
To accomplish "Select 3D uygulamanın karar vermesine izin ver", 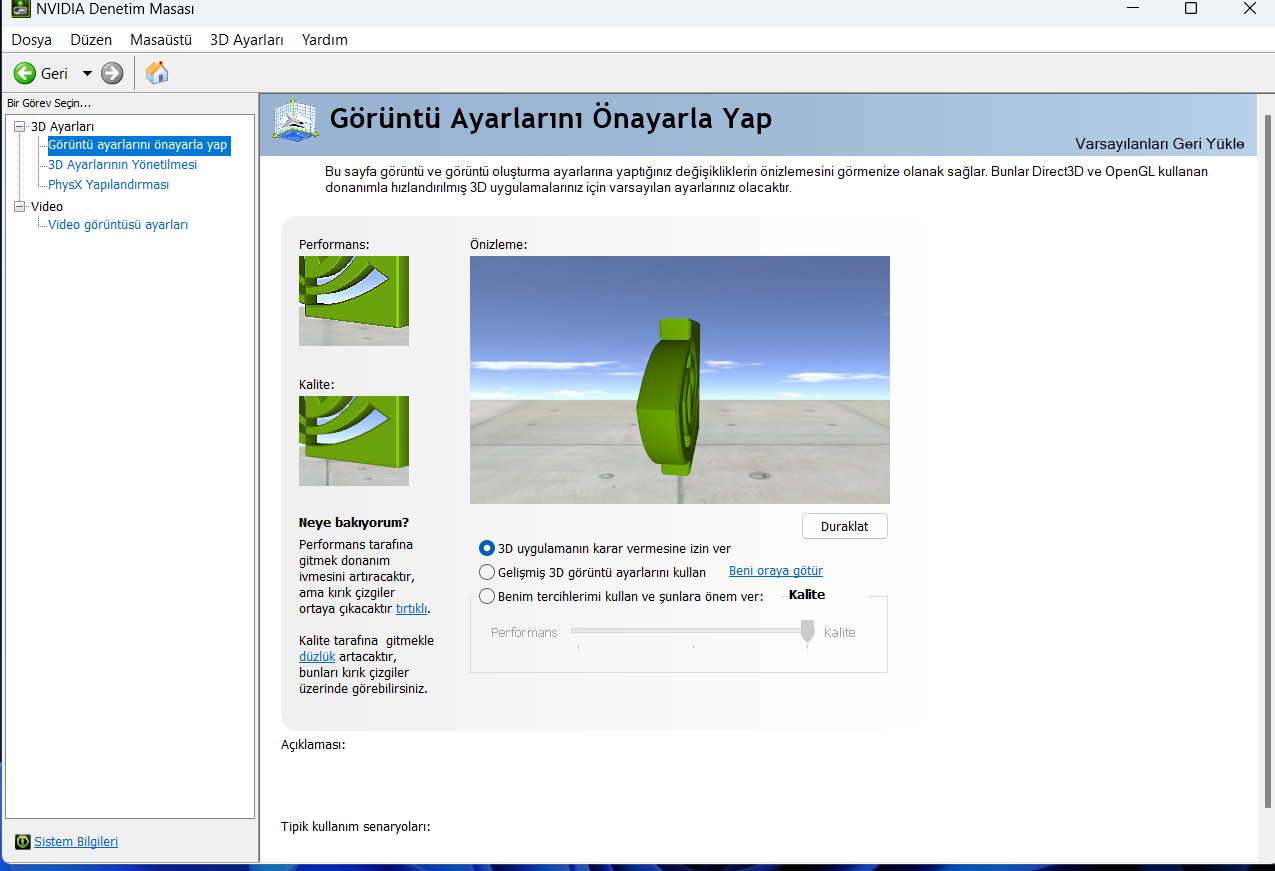I will point(487,548).
